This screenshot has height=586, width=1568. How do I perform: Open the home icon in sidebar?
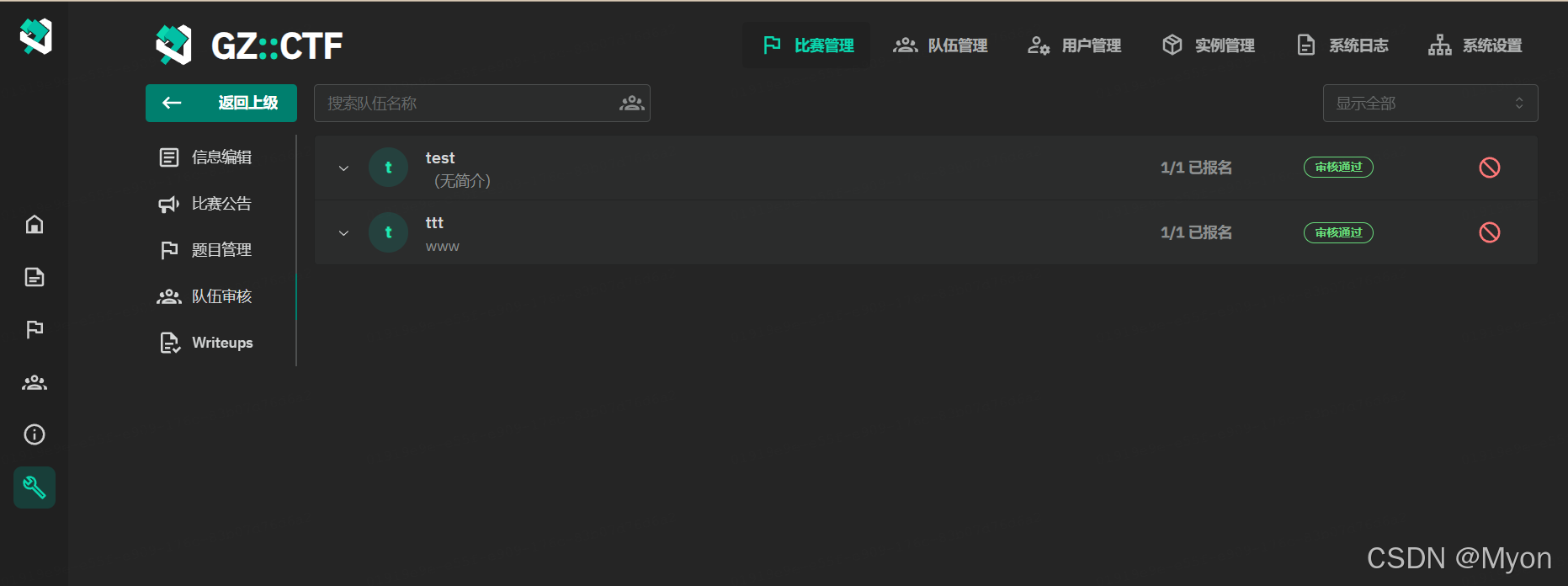[x=35, y=224]
